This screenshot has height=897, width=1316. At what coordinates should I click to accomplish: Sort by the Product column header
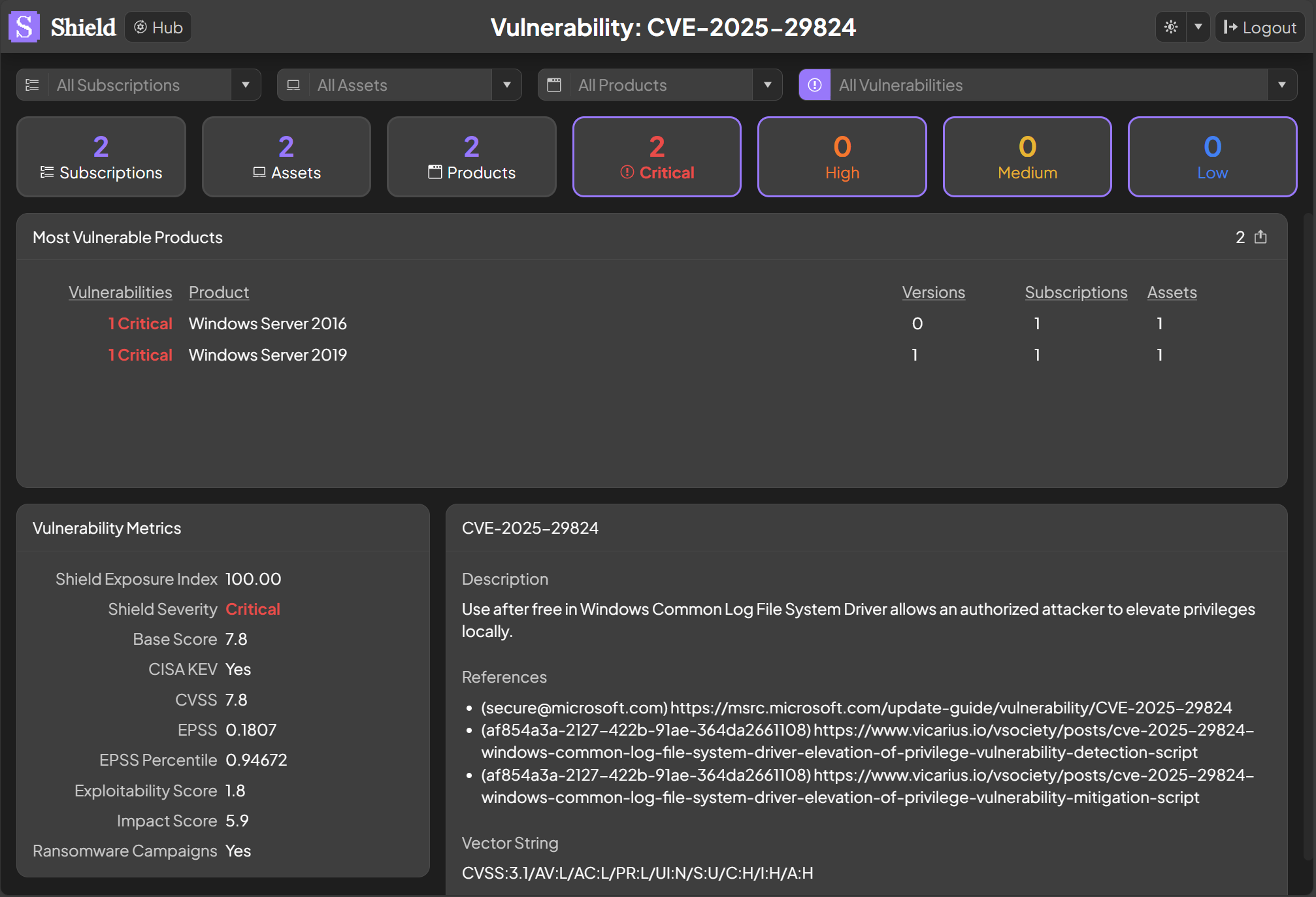(x=219, y=292)
